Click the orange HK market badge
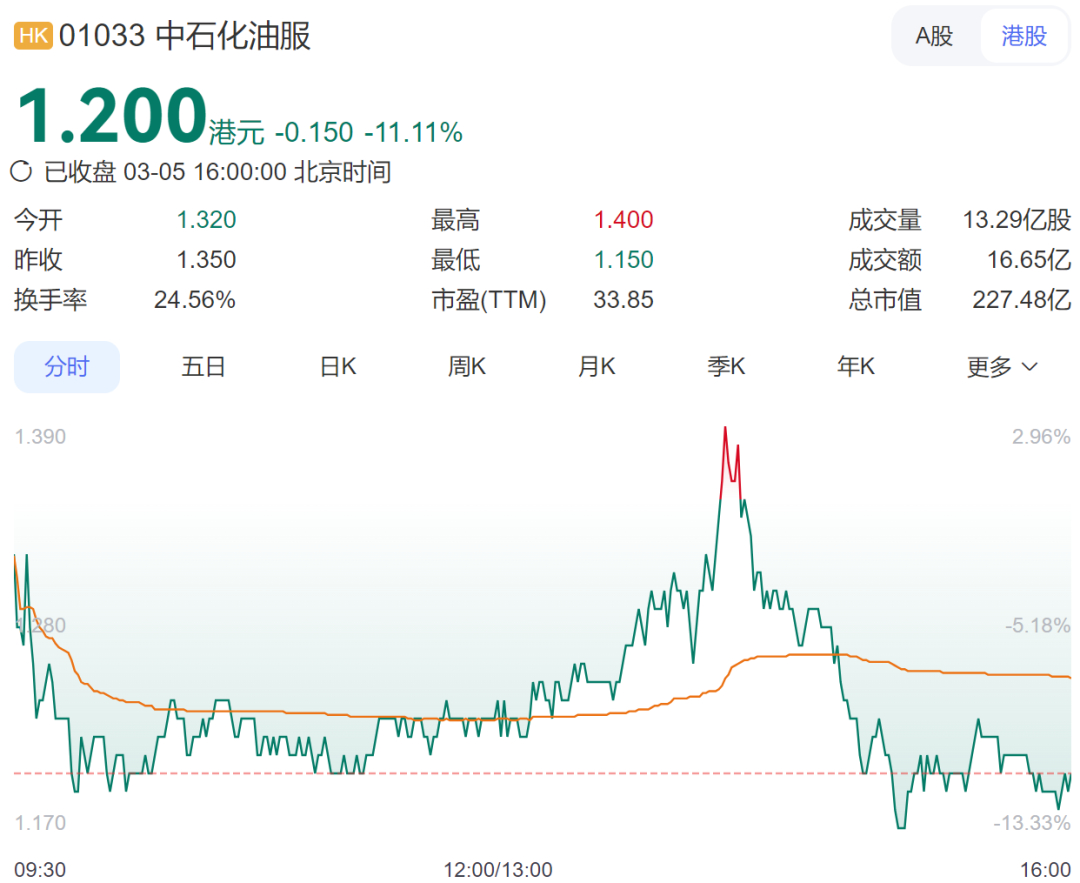The image size is (1080, 883). coord(33,37)
